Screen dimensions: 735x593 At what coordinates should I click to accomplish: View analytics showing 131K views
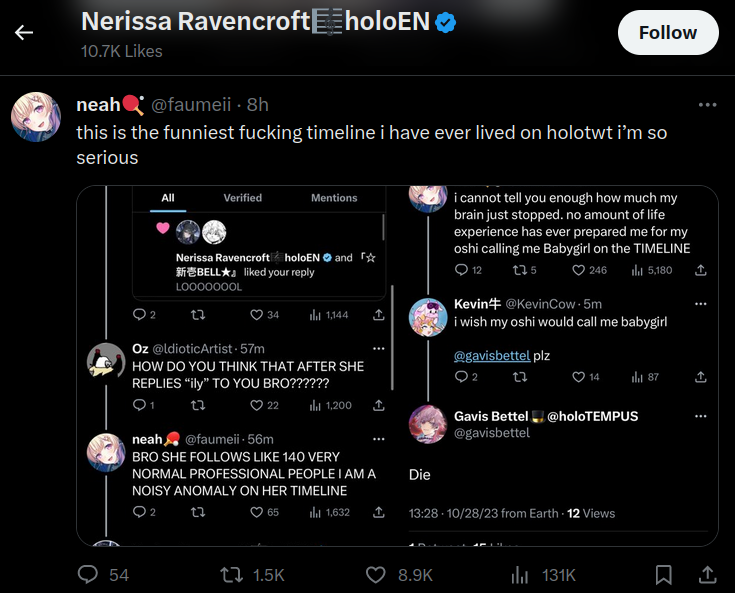pyautogui.click(x=520, y=574)
